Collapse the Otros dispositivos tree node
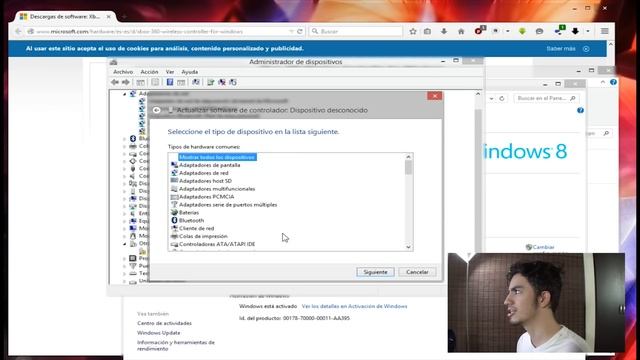The width and height of the screenshot is (640, 360). [x=124, y=244]
